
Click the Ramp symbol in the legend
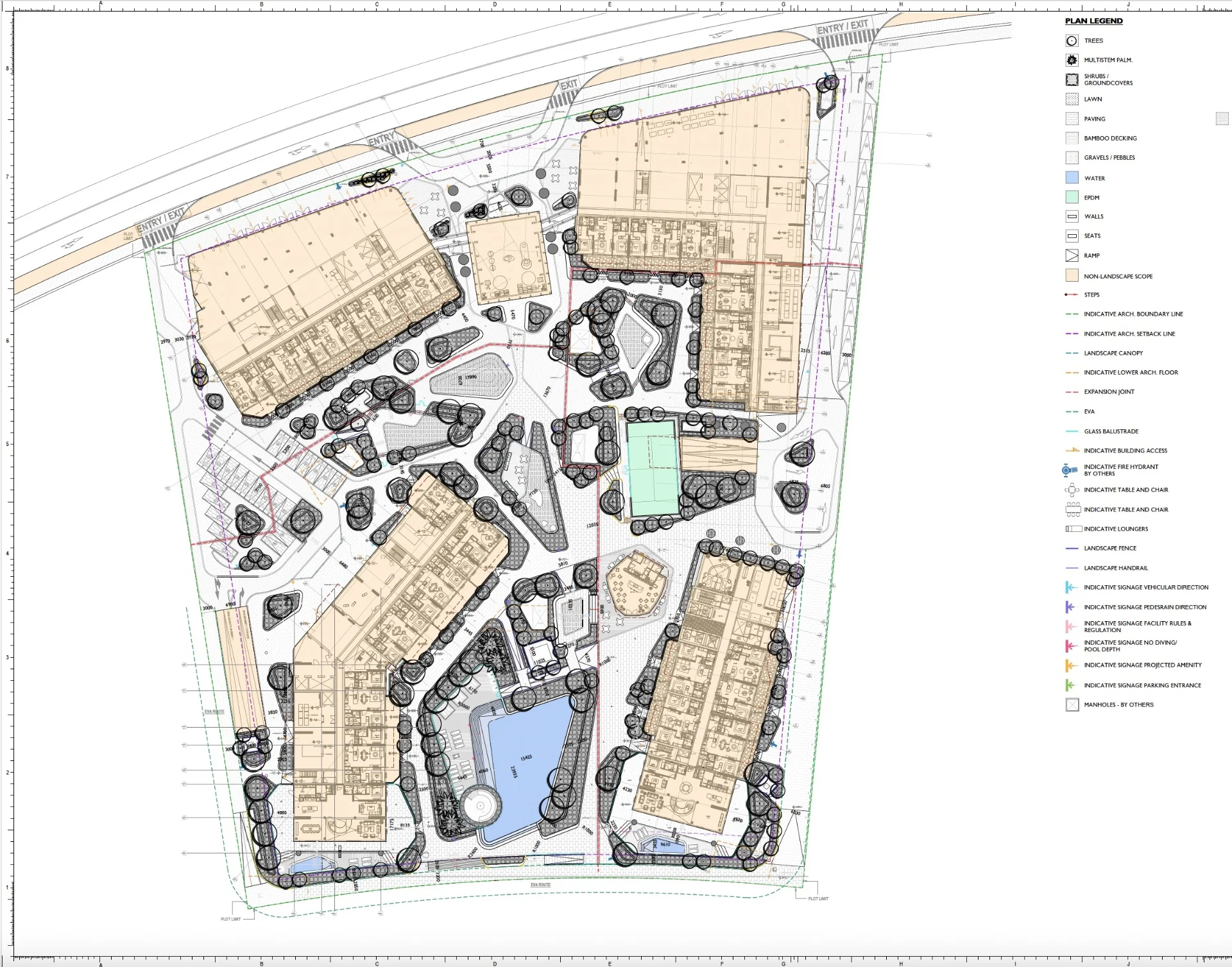coord(1072,255)
